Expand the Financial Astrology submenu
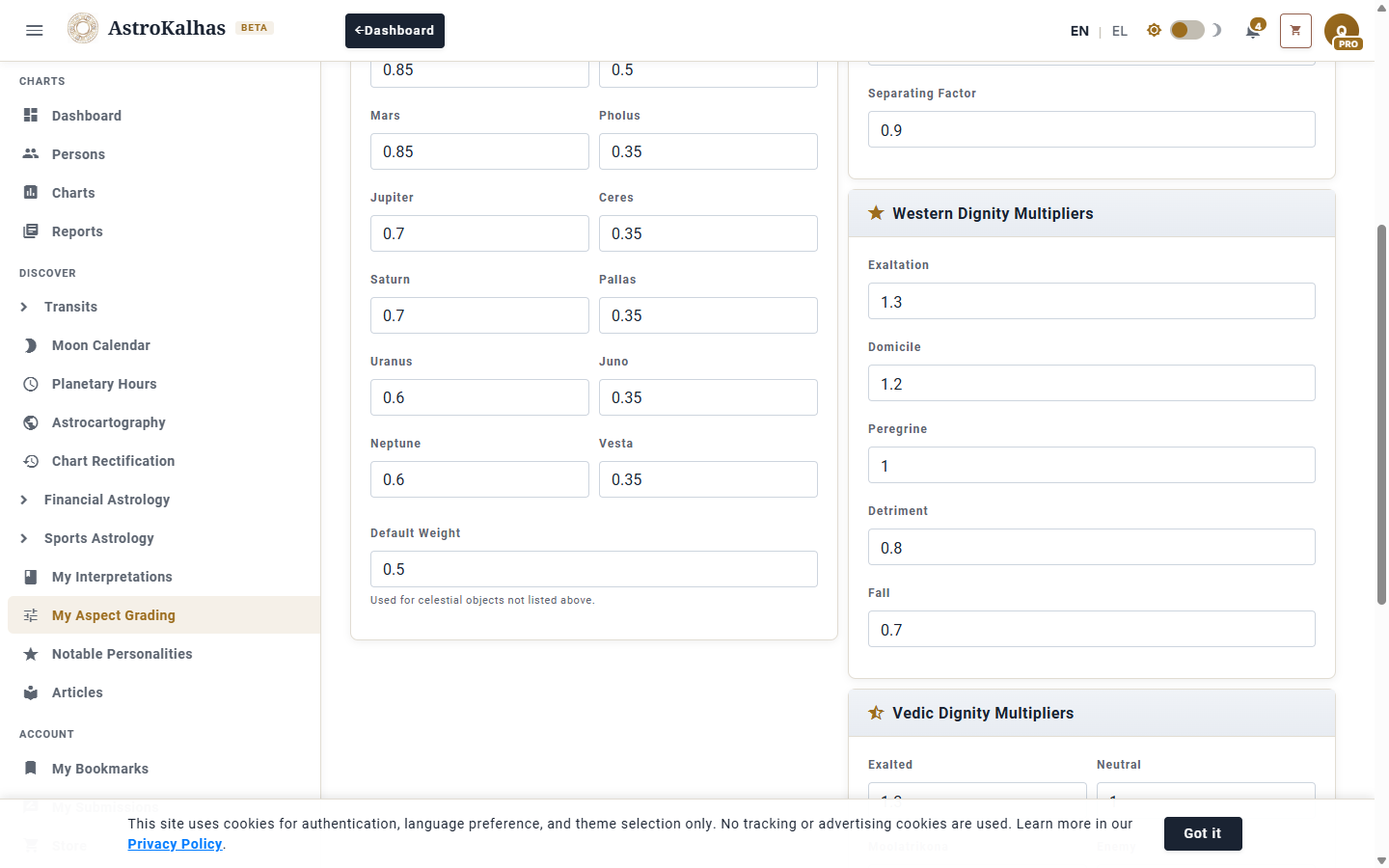Viewport: 1389px width, 868px height. 24,500
